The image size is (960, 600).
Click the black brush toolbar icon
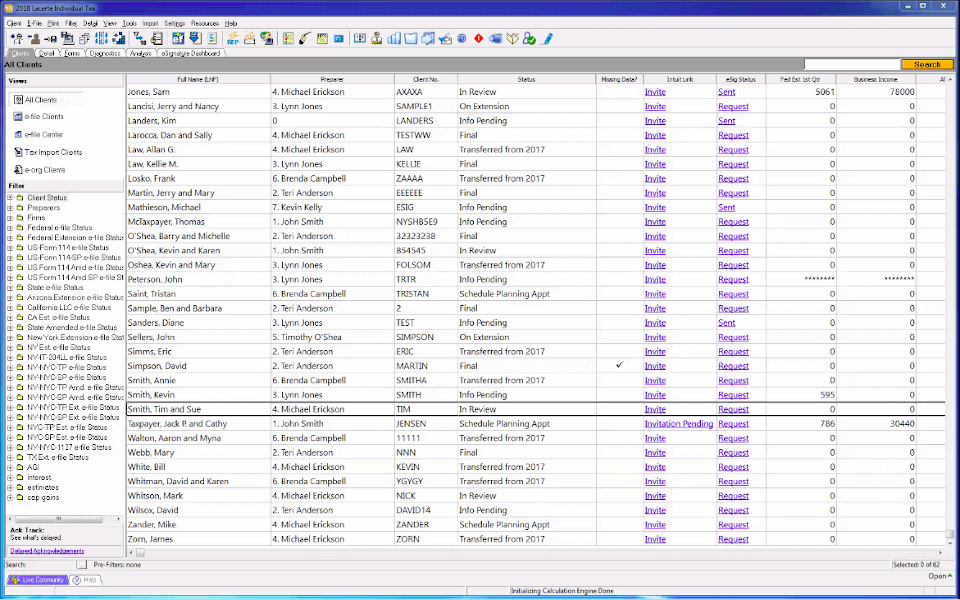click(x=304, y=39)
